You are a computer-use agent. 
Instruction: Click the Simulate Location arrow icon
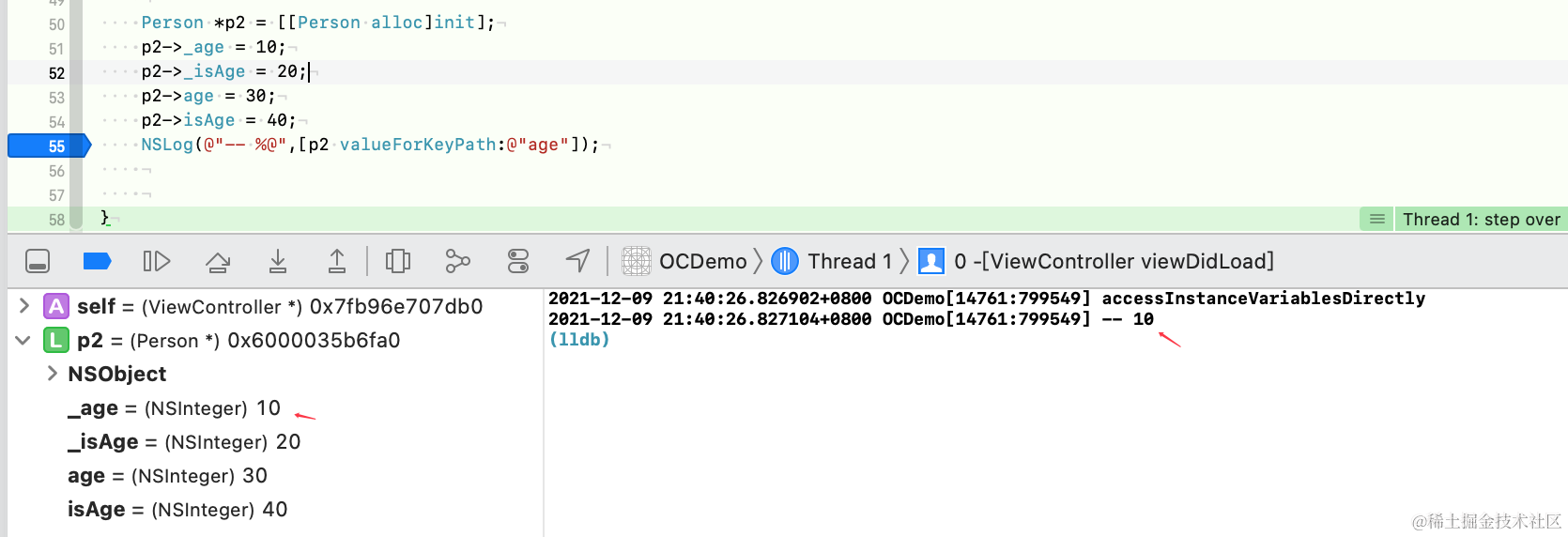[x=578, y=261]
